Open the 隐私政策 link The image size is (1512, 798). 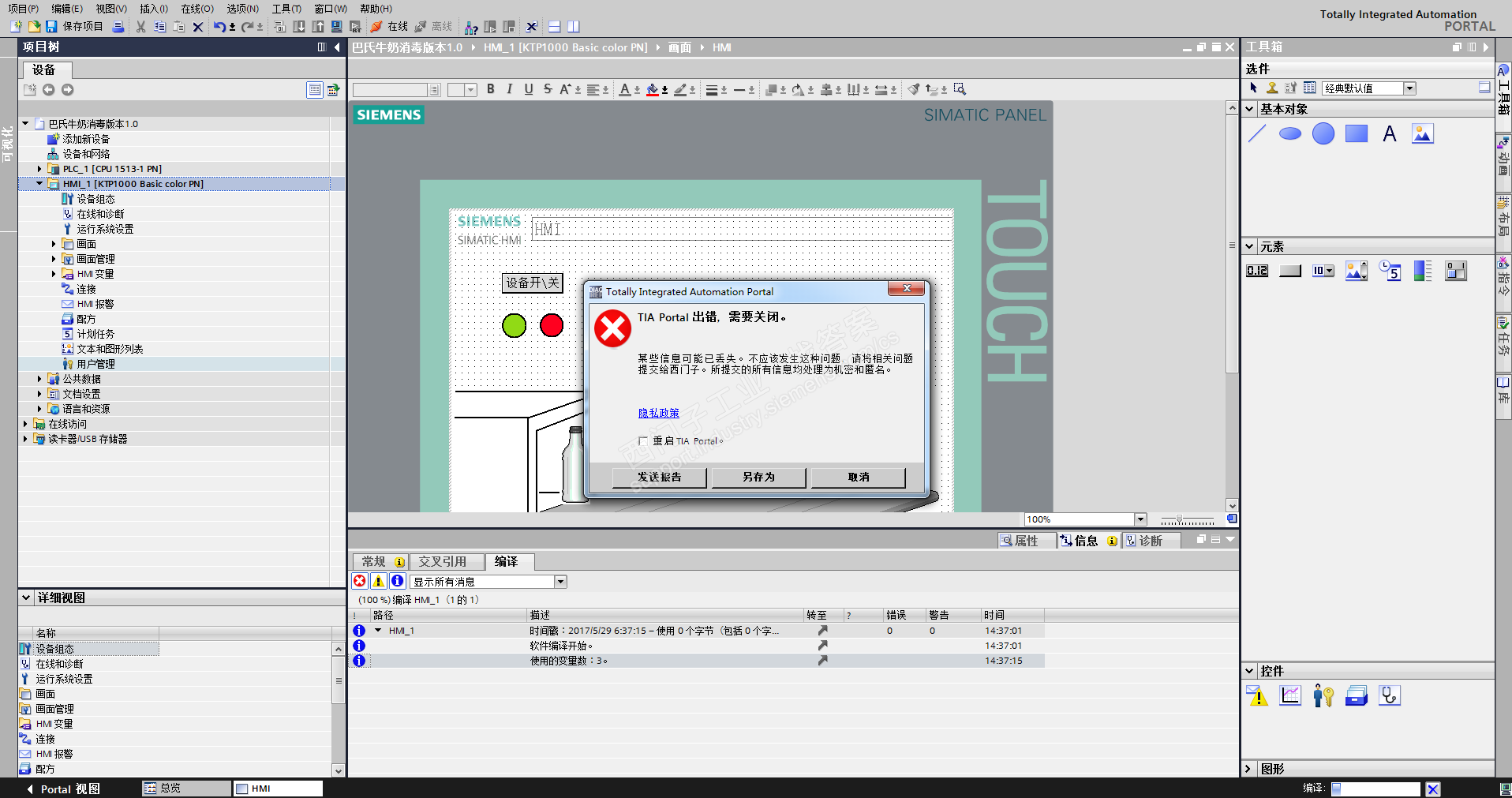tap(659, 413)
